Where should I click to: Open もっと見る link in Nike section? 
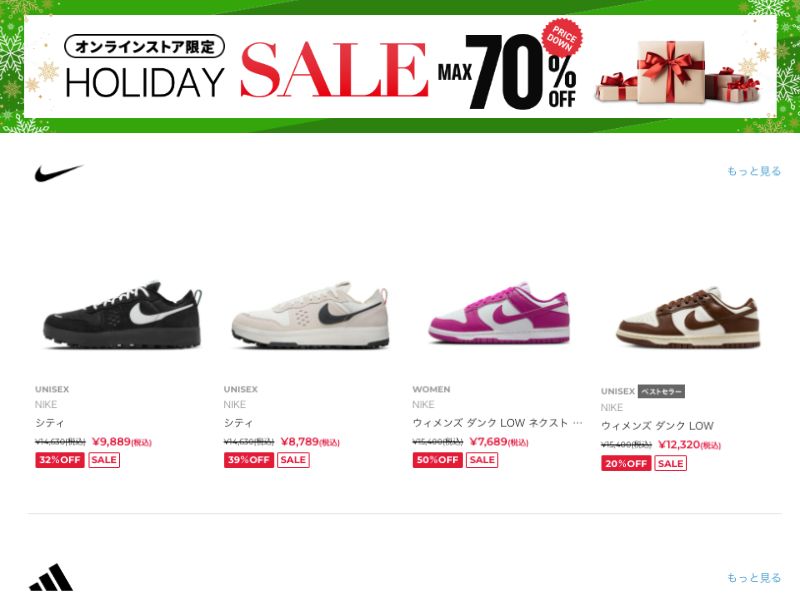pyautogui.click(x=754, y=171)
